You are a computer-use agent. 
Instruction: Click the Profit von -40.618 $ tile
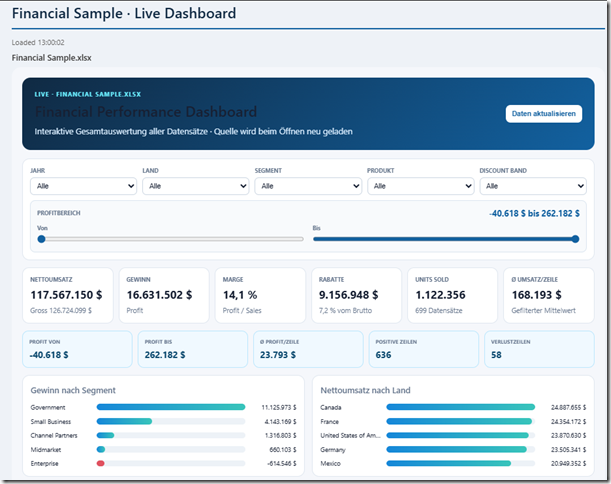(77, 349)
